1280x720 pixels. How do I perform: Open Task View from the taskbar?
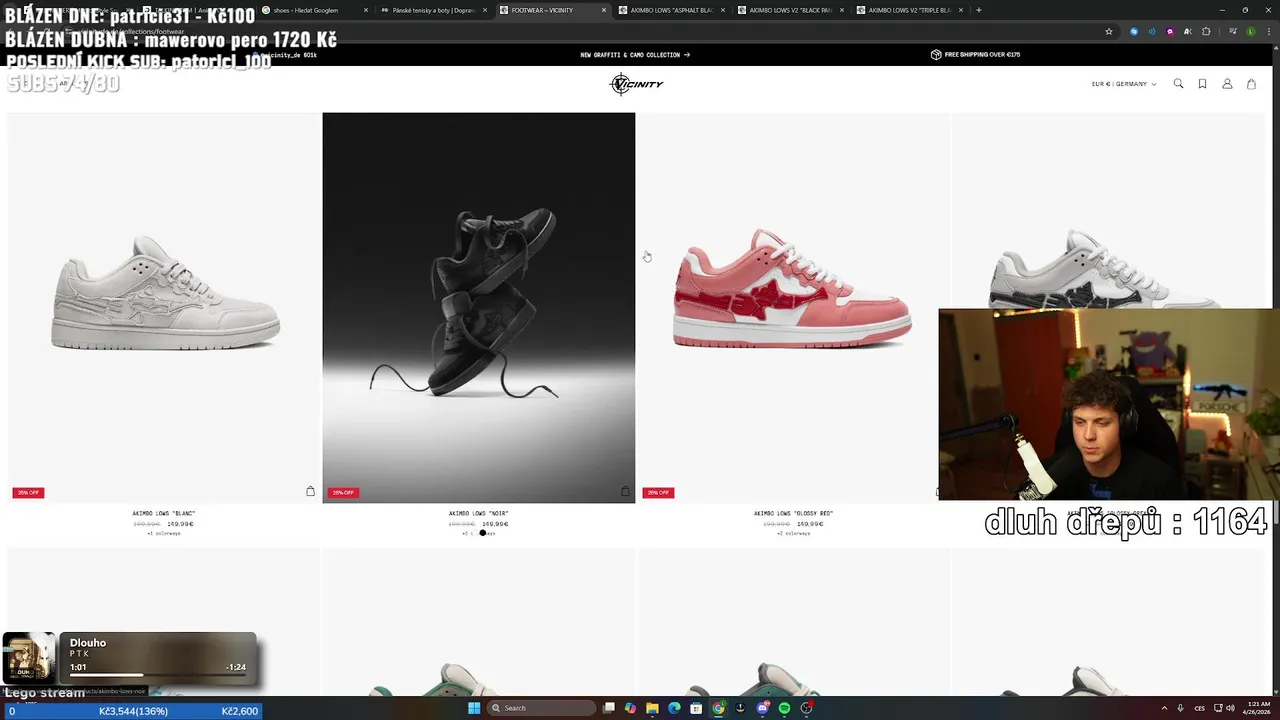608,708
